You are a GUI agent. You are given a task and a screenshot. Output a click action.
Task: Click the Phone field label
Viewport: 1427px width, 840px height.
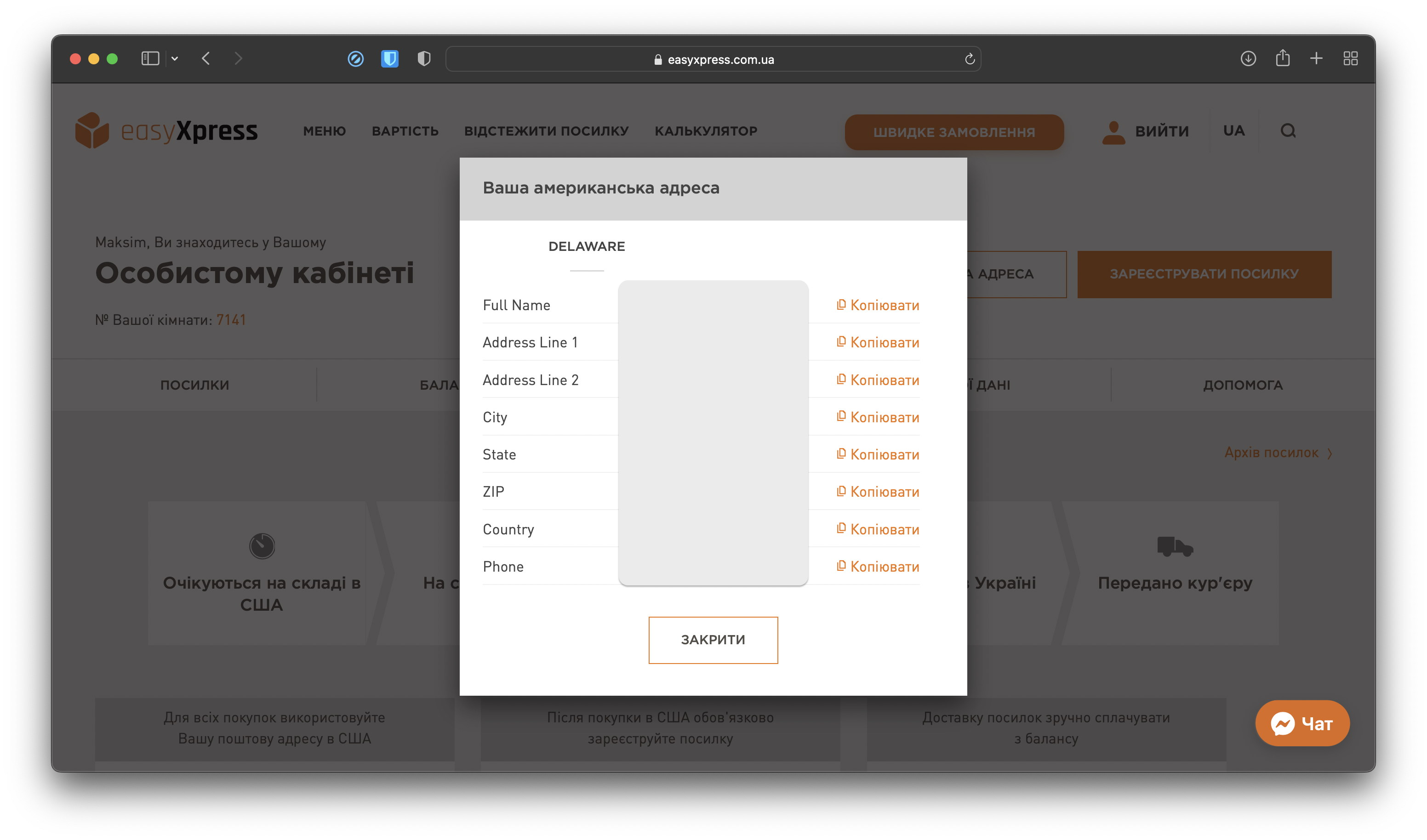click(x=503, y=567)
